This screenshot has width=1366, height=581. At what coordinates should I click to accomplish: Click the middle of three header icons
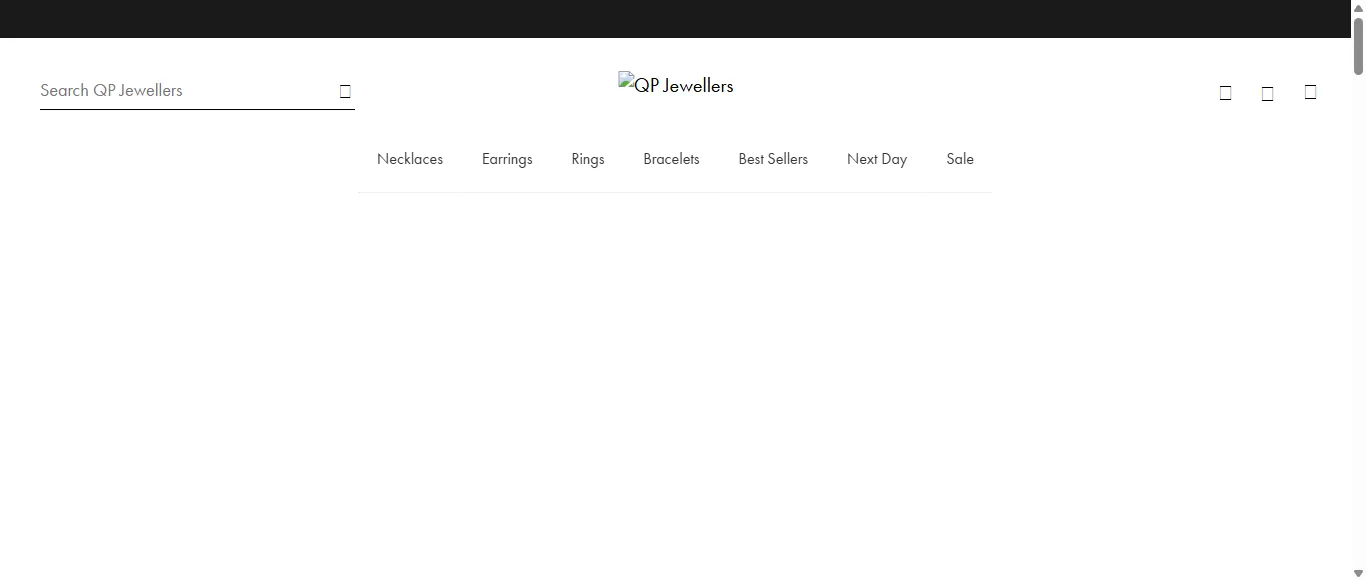click(1267, 93)
